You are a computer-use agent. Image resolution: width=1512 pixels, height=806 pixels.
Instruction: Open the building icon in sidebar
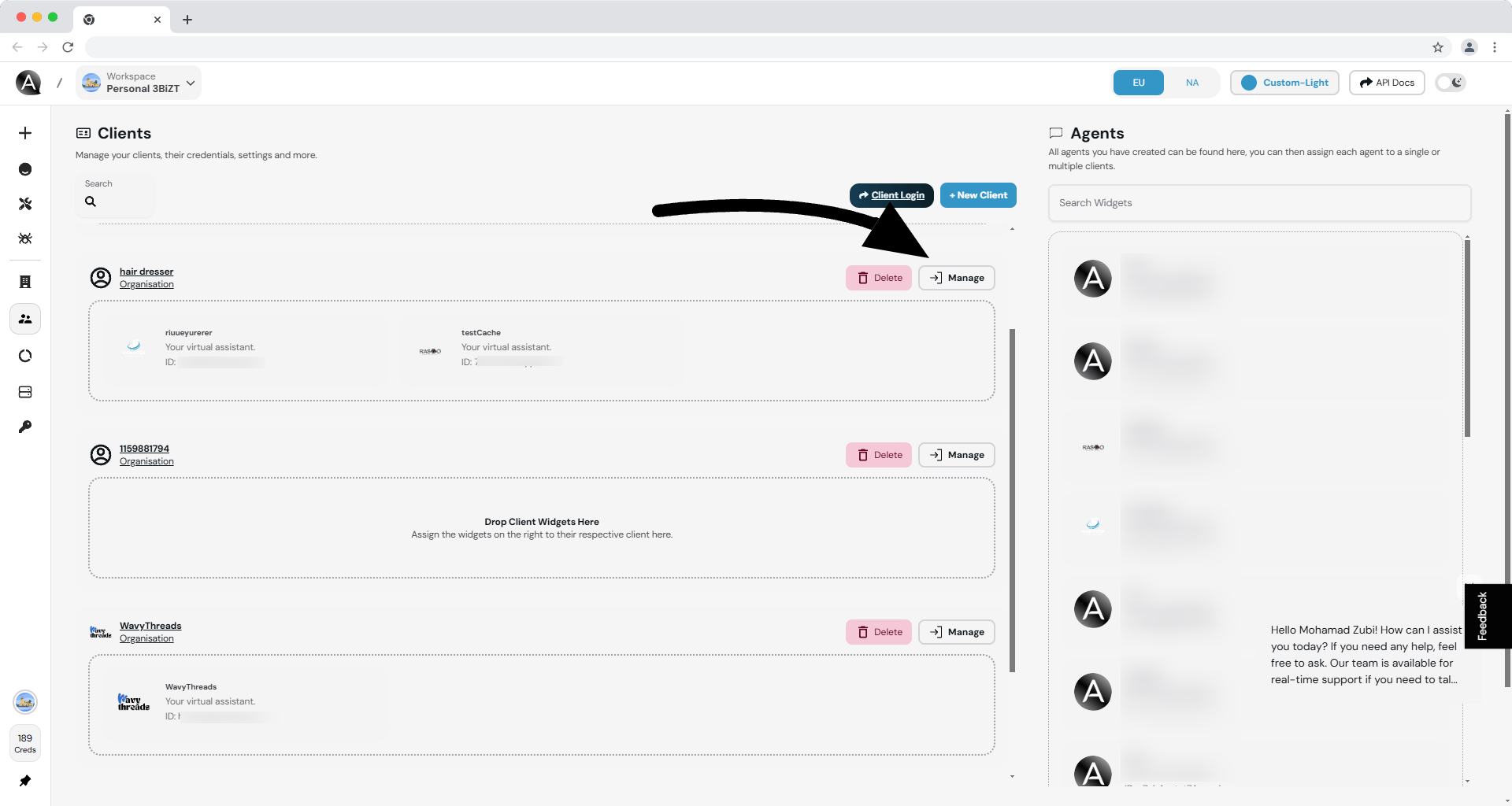click(25, 282)
